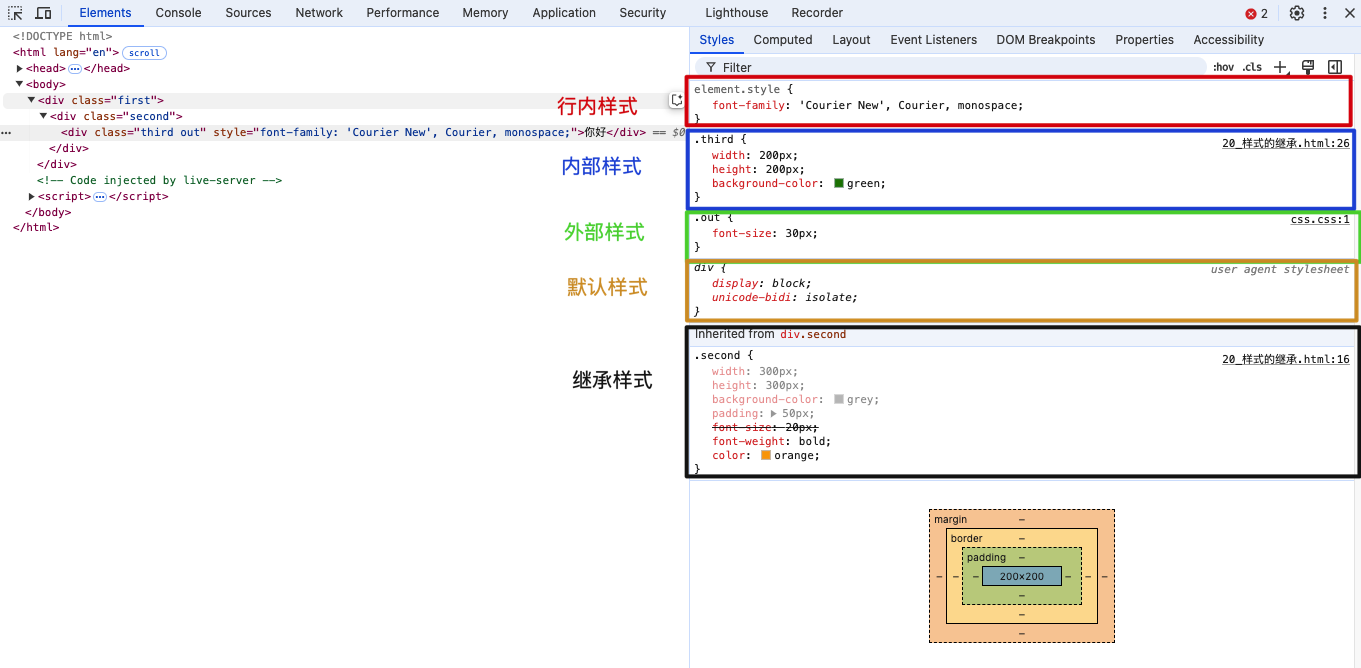The width and height of the screenshot is (1361, 668).
Task: Open the Accessibility pane
Action: coord(1229,40)
